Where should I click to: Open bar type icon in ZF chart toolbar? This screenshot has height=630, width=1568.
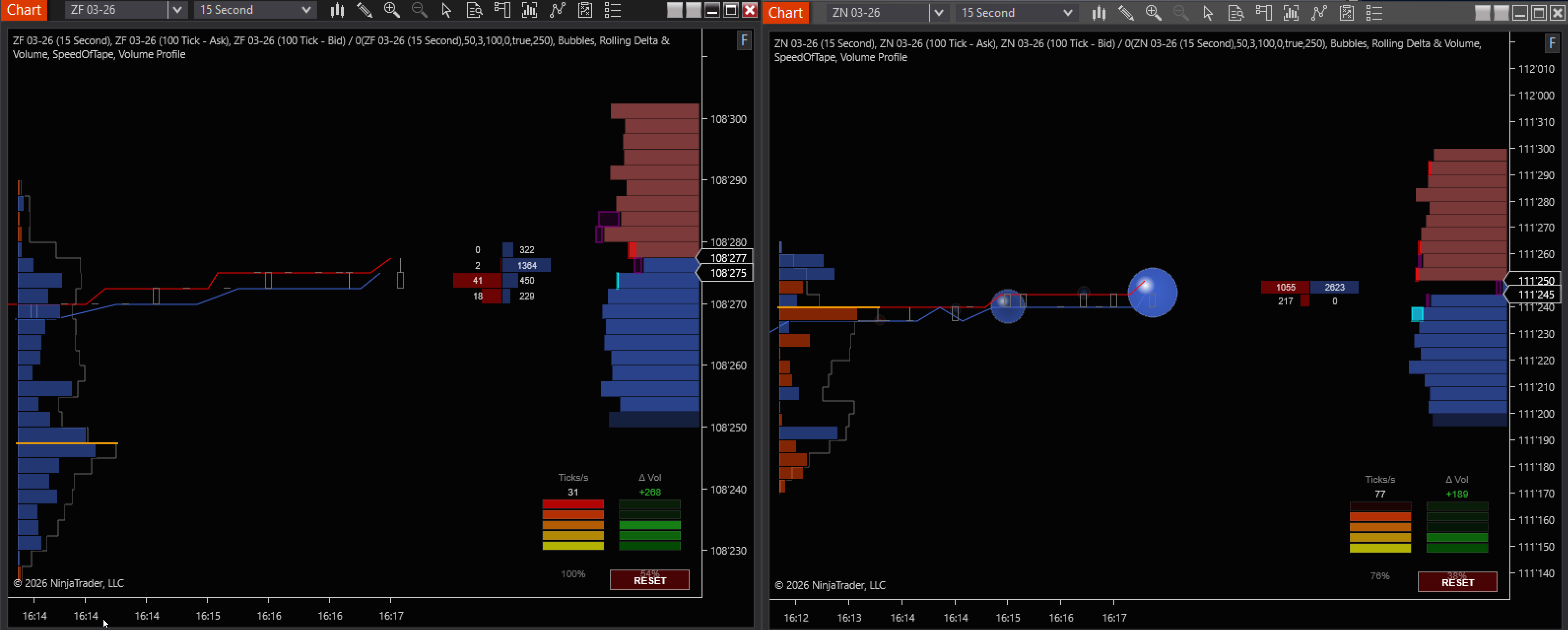coord(337,10)
